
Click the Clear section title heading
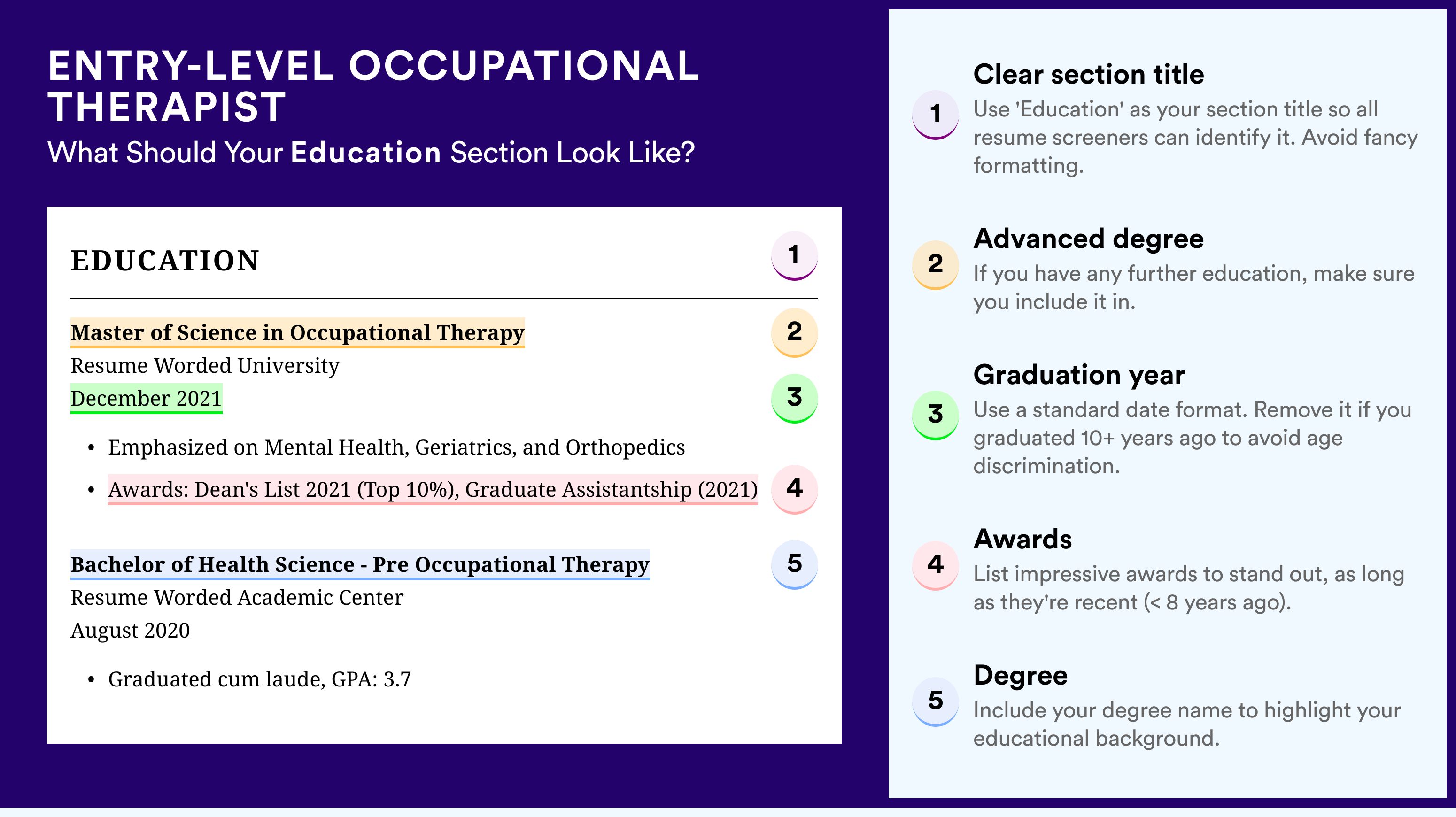coord(1089,74)
